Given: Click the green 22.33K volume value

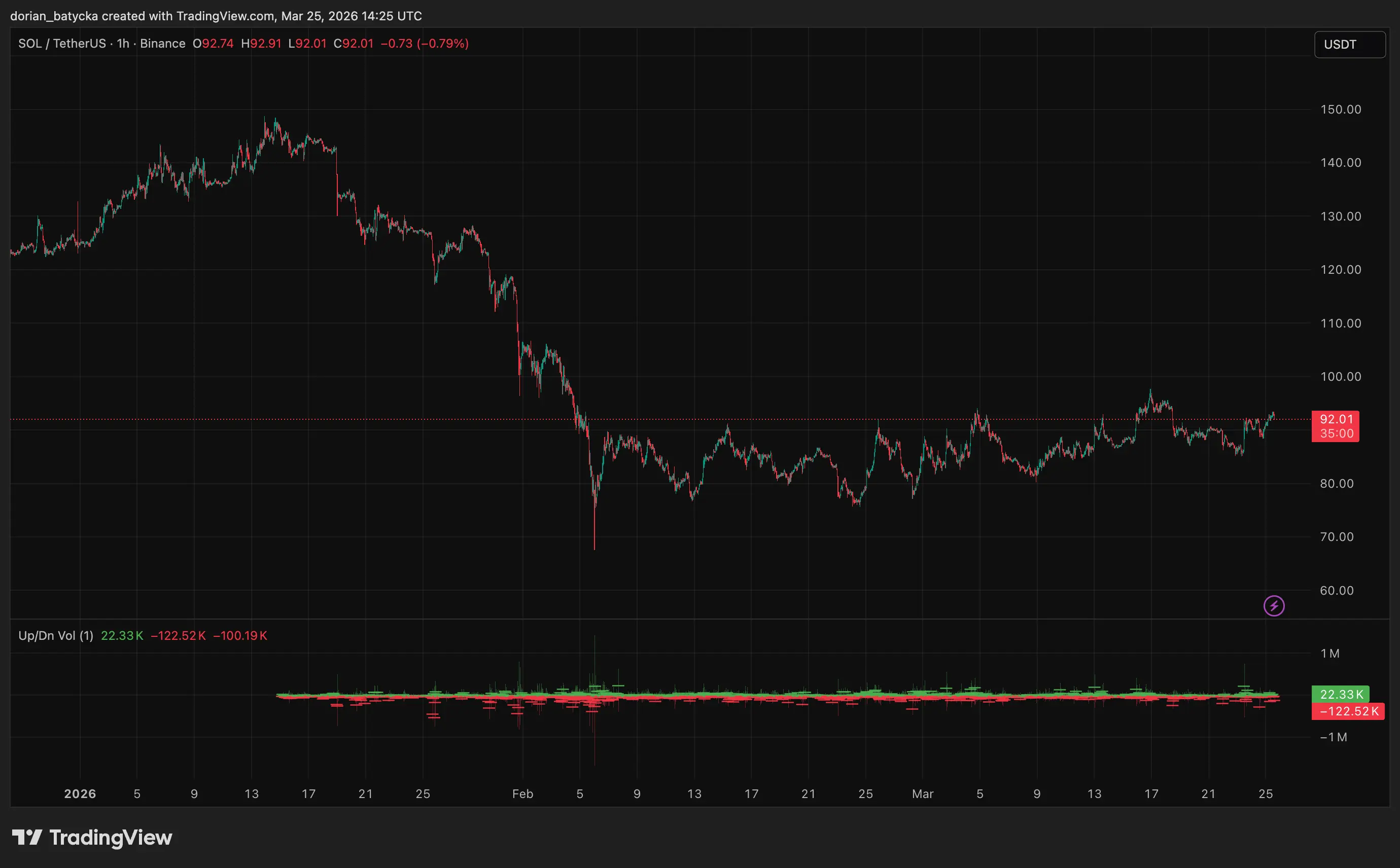Looking at the screenshot, I should 122,635.
